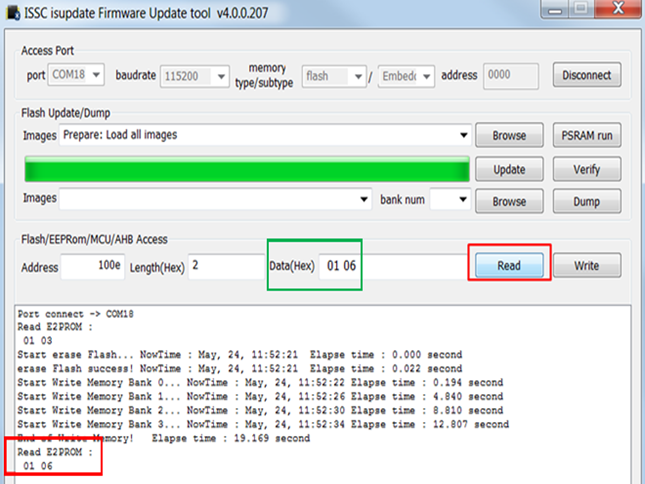The width and height of the screenshot is (645, 484).
Task: Click the Verify button
Action: pos(586,169)
